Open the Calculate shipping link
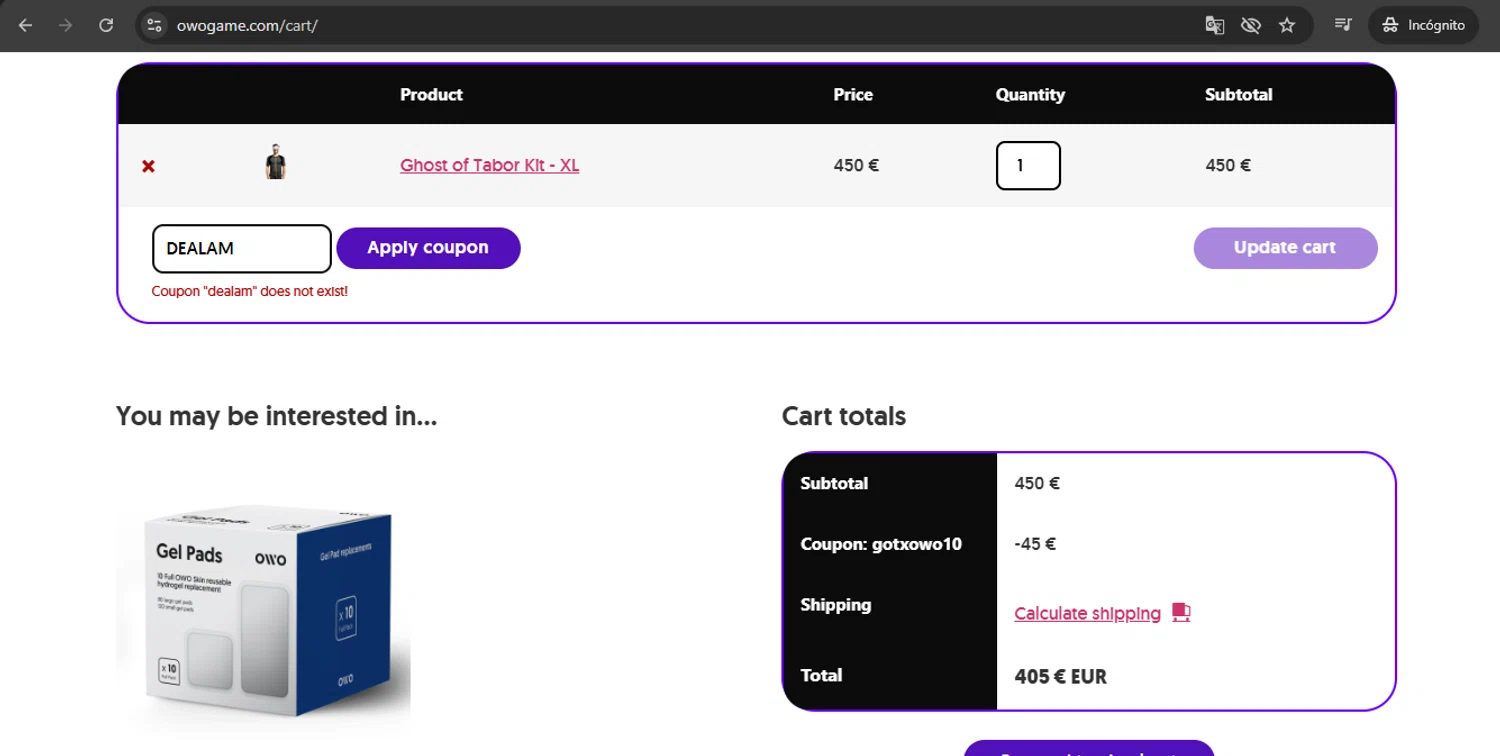The image size is (1500, 756). pyautogui.click(x=1087, y=613)
